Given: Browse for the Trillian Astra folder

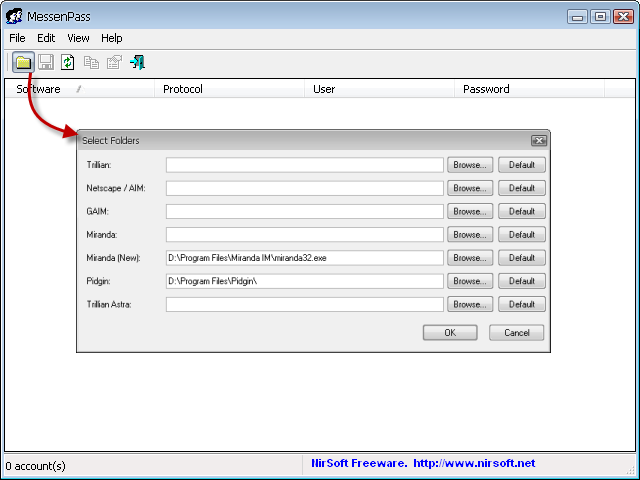Looking at the screenshot, I should point(470,304).
